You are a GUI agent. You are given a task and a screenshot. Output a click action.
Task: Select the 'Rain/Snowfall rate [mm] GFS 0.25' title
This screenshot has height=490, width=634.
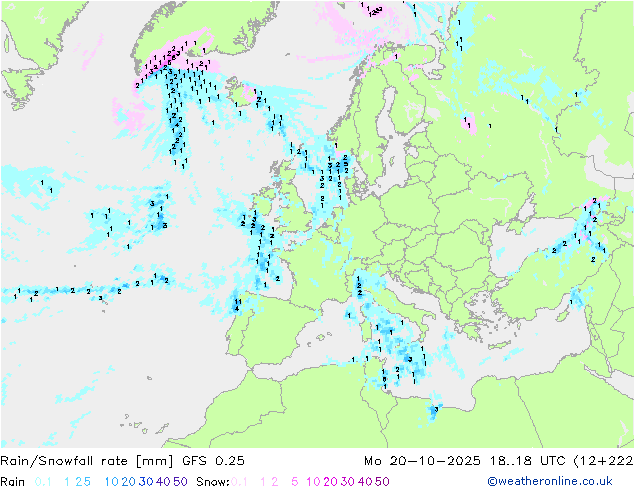click(x=122, y=461)
